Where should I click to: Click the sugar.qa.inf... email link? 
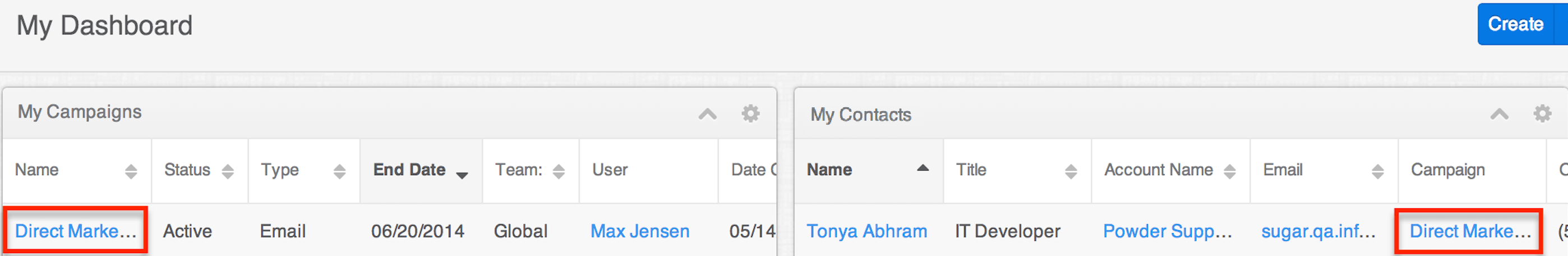1318,231
